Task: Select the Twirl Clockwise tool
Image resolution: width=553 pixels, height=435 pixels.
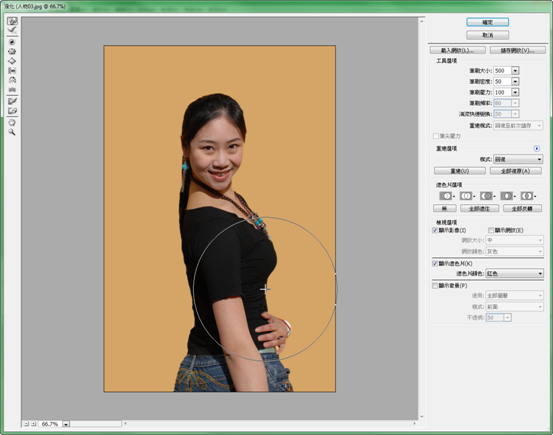Action: pyautogui.click(x=12, y=42)
